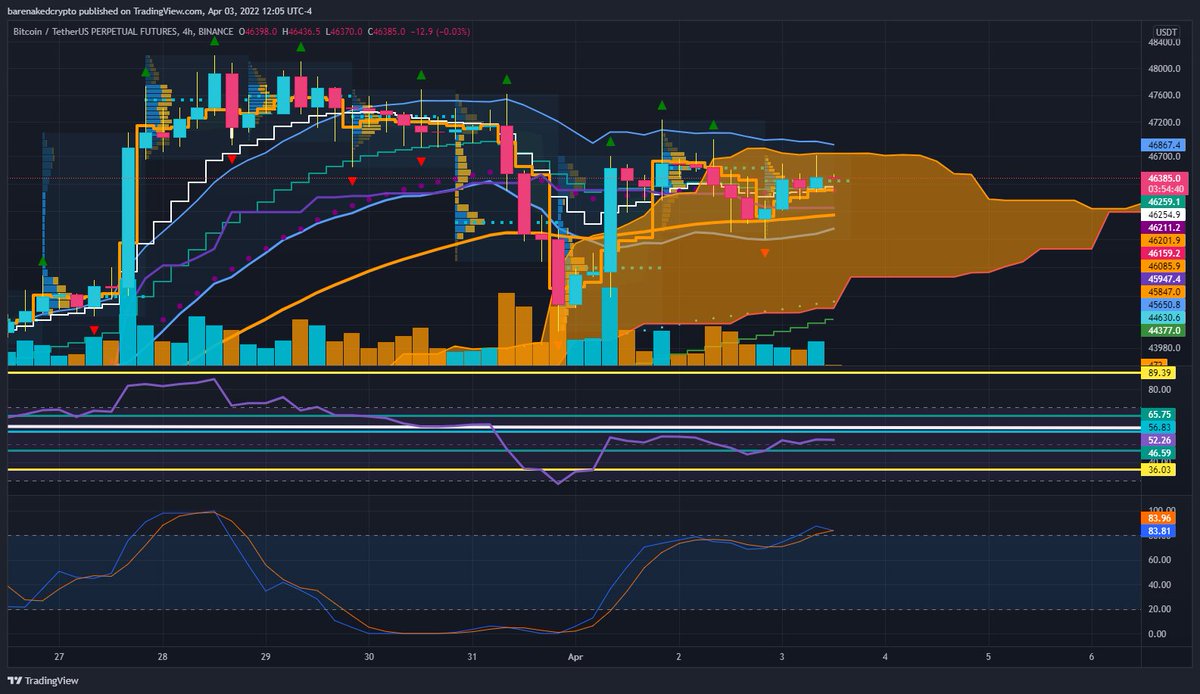Viewport: 1200px width, 694px height.
Task: Click the green 65.75 RSI level label
Action: click(x=1160, y=414)
